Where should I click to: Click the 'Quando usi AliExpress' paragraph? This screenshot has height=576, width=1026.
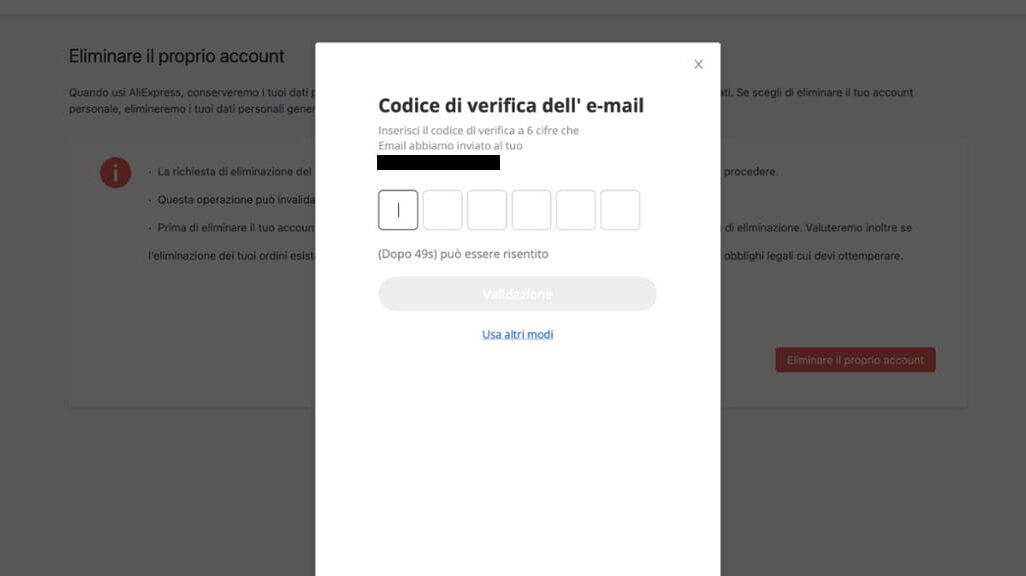[192, 101]
